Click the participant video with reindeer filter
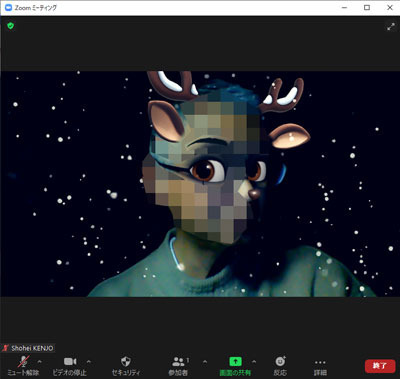Screen dimensions: 400x379 (x=200, y=184)
